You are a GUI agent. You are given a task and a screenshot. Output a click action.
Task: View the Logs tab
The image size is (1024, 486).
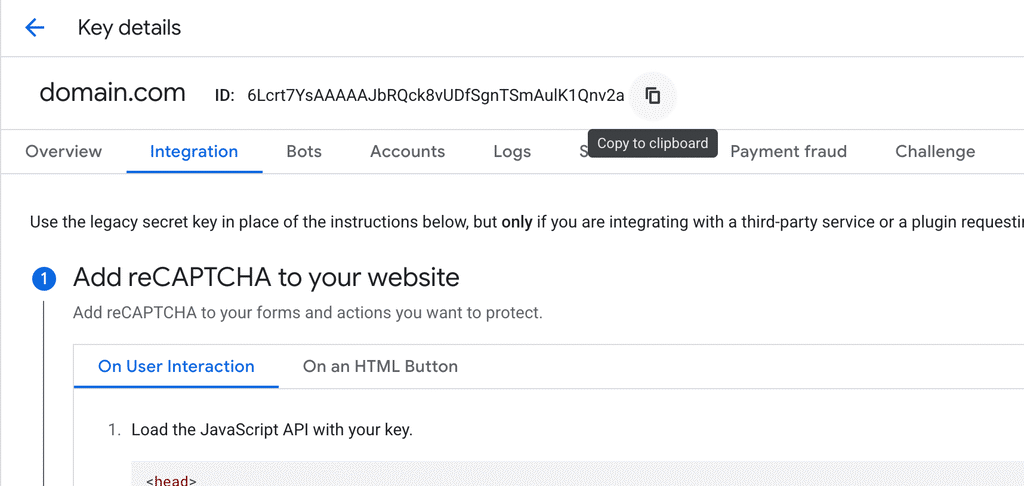(512, 152)
